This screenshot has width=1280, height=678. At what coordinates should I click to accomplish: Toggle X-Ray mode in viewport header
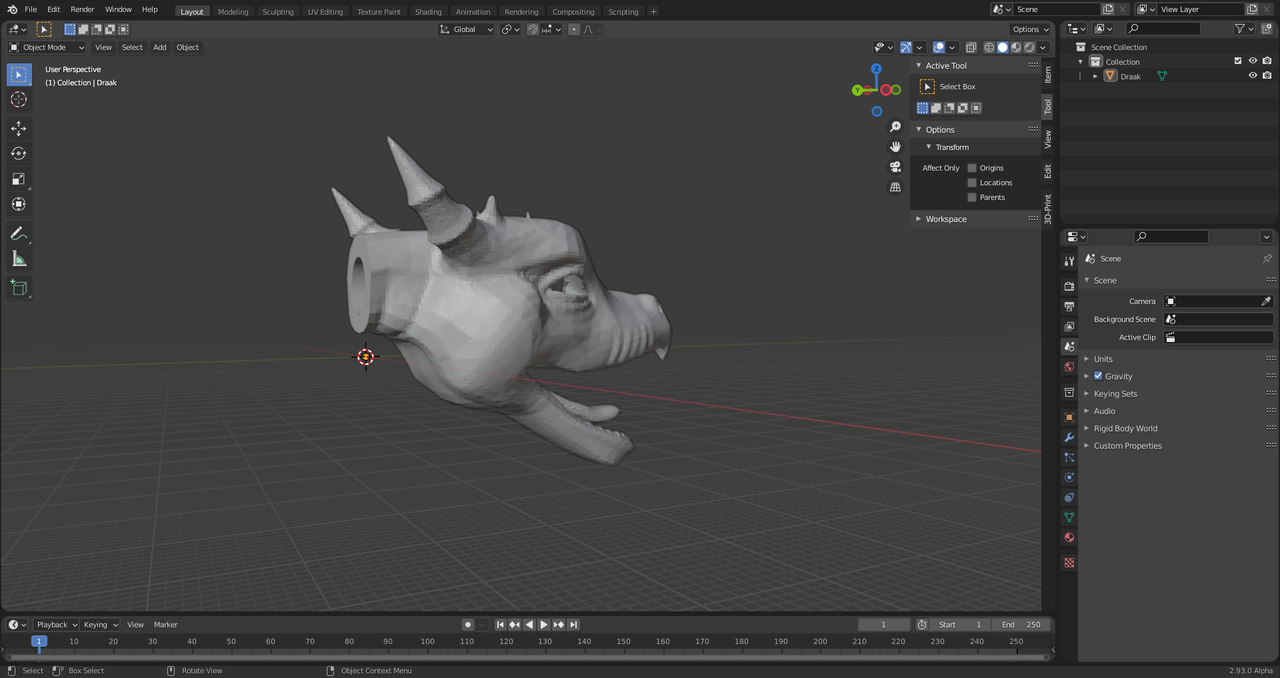(x=970, y=47)
